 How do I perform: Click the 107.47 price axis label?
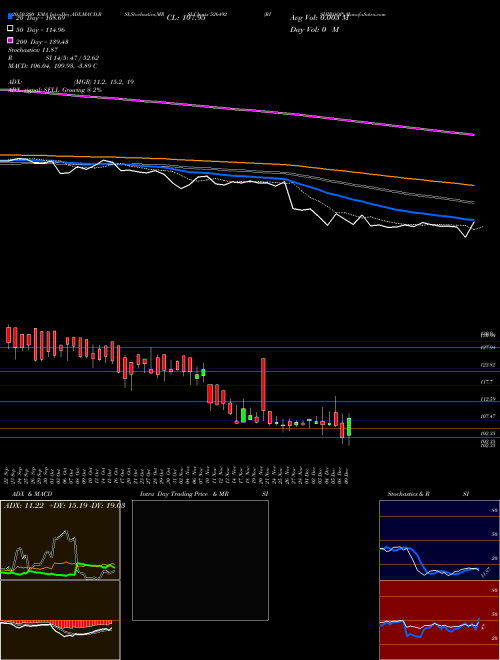[489, 416]
